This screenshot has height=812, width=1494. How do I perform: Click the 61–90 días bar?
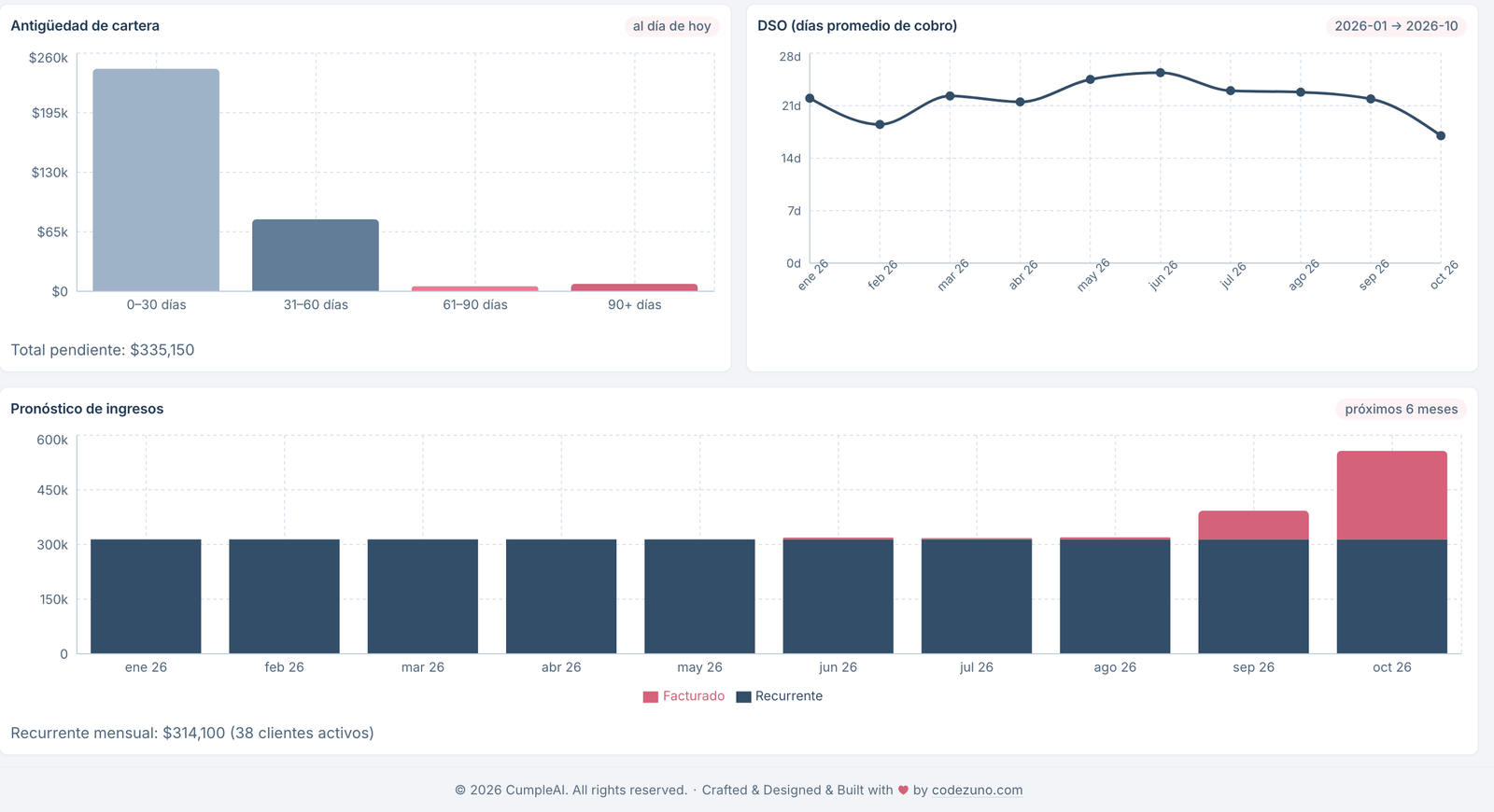point(475,288)
